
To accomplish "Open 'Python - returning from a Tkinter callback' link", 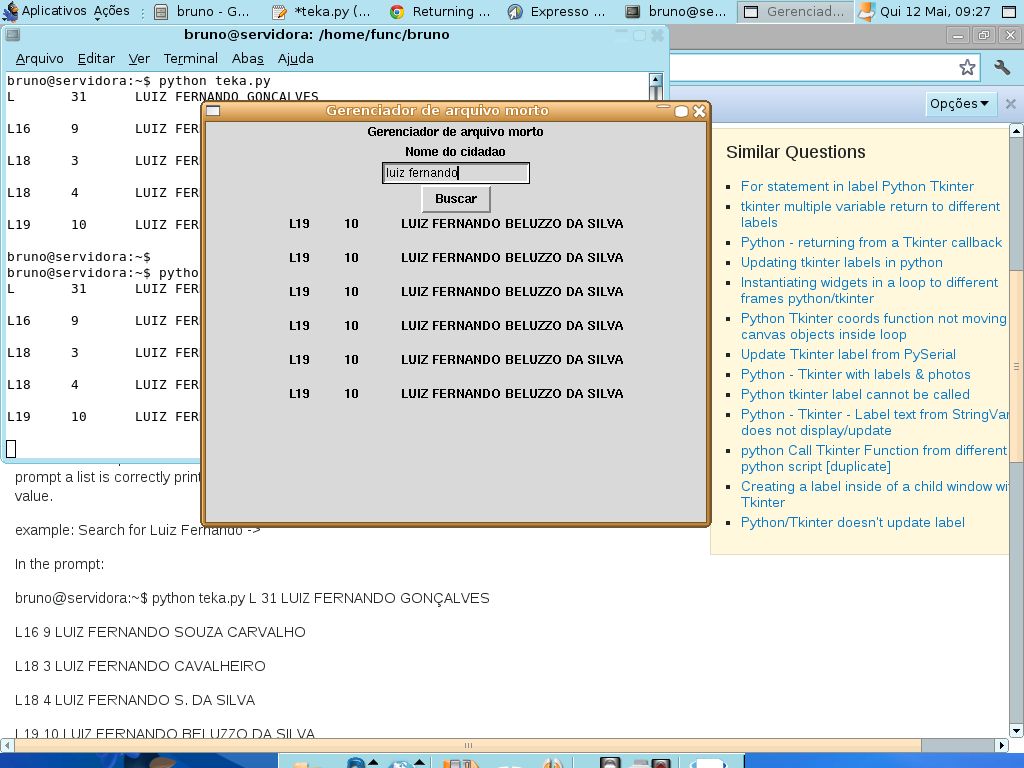I will 871,242.
